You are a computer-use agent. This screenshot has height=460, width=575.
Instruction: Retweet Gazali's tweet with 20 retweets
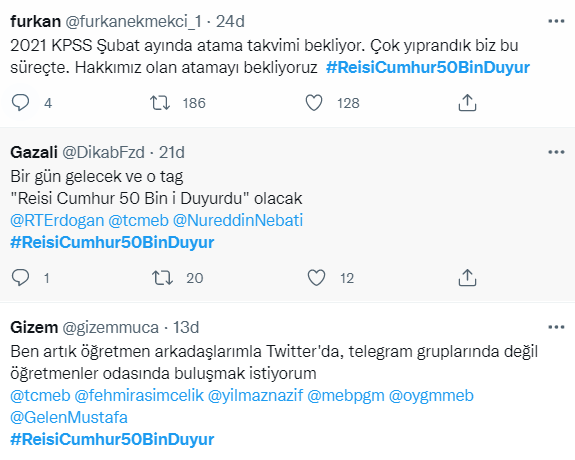pos(162,278)
